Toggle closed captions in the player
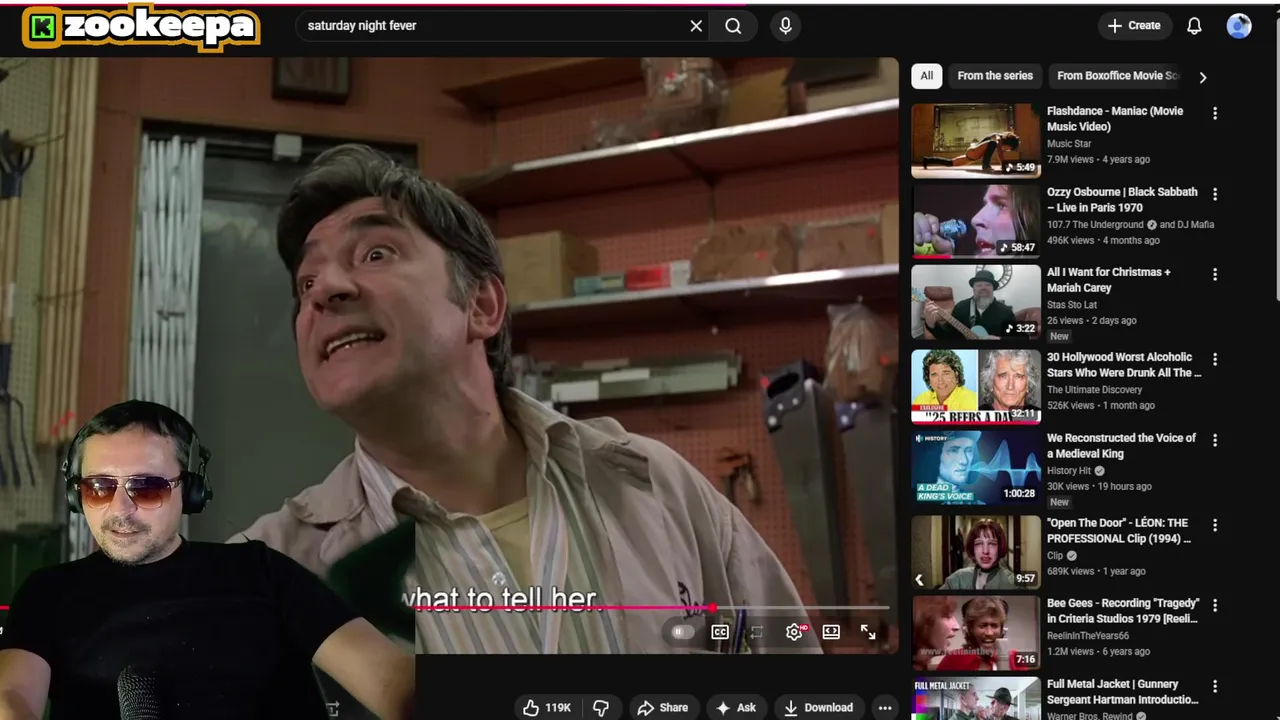1280x720 pixels. point(720,632)
